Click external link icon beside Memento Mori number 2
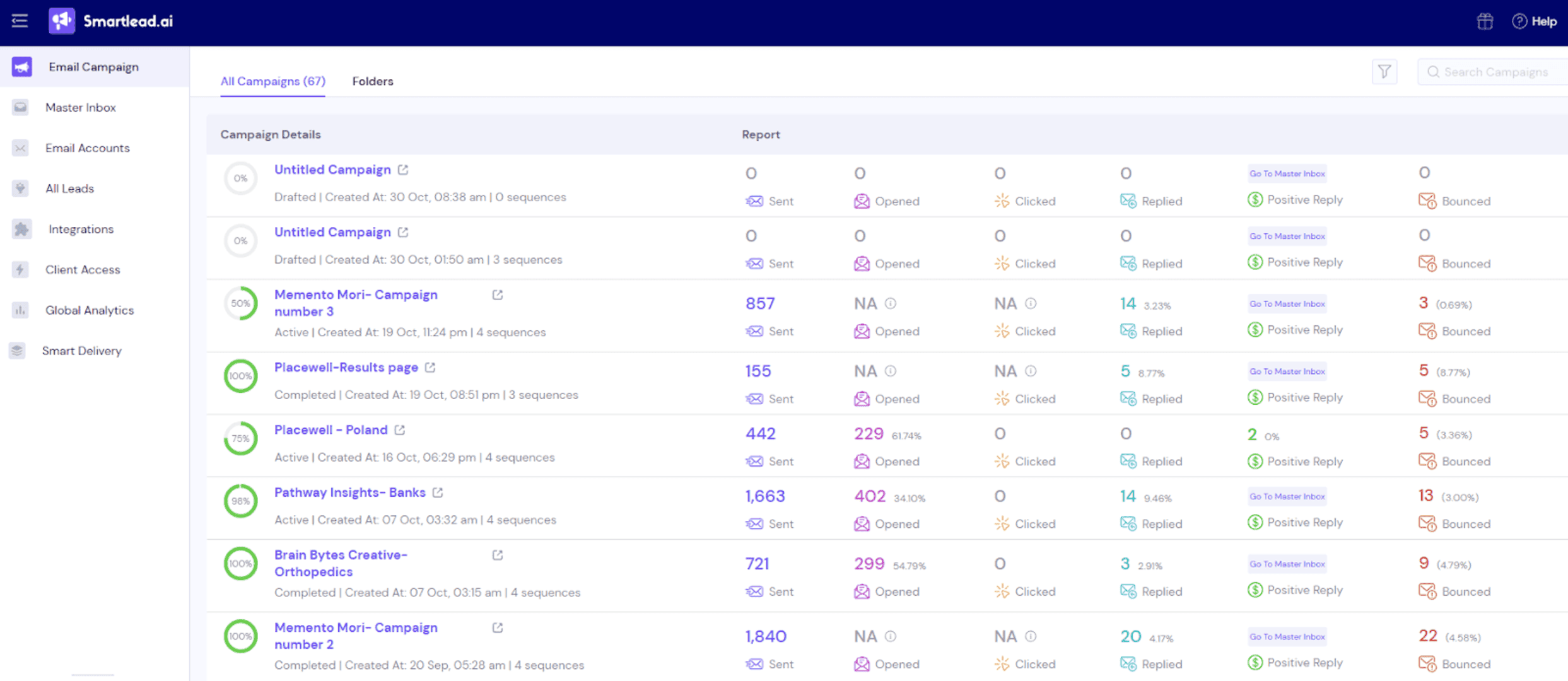 498,627
